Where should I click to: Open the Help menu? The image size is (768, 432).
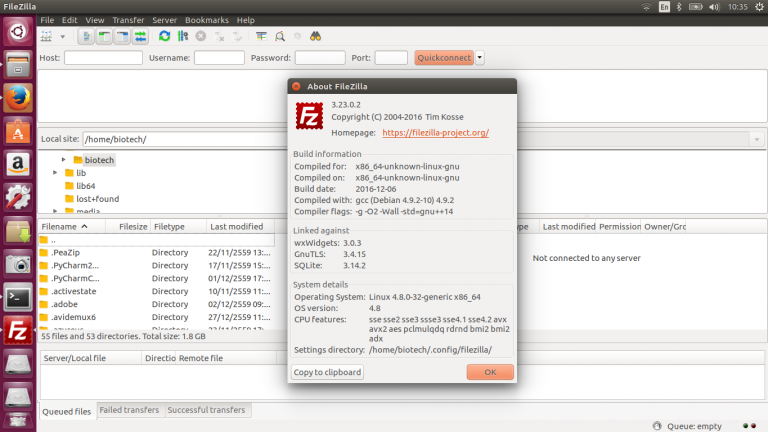click(245, 20)
